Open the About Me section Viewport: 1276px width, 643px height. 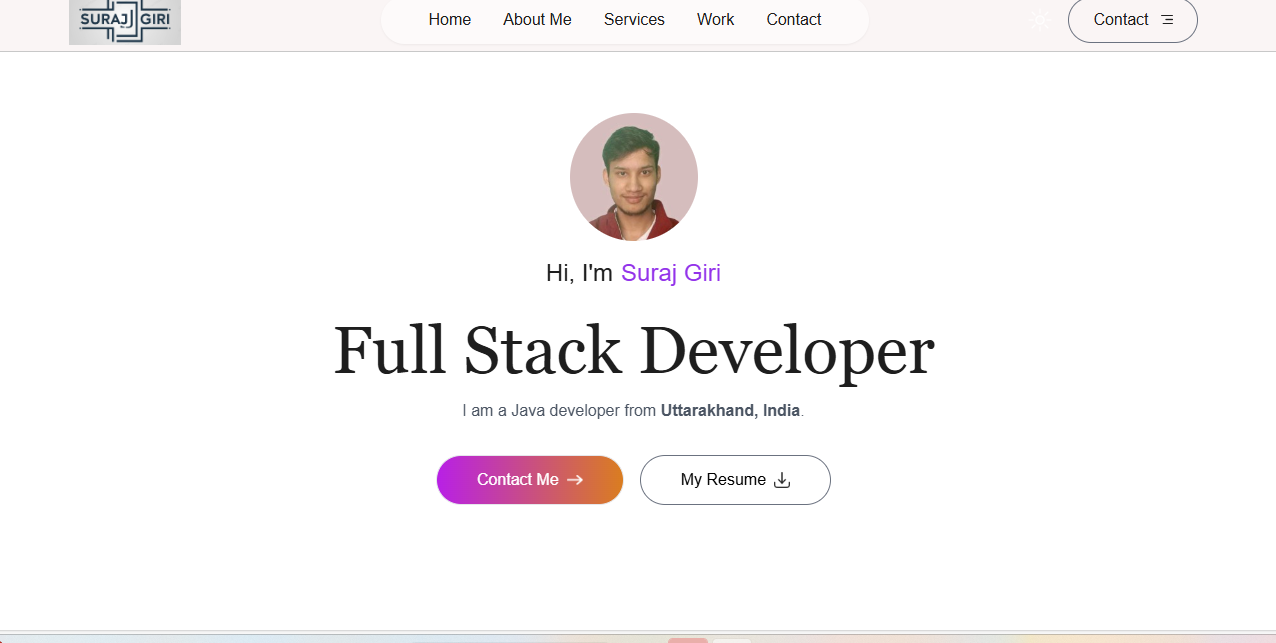click(x=537, y=20)
